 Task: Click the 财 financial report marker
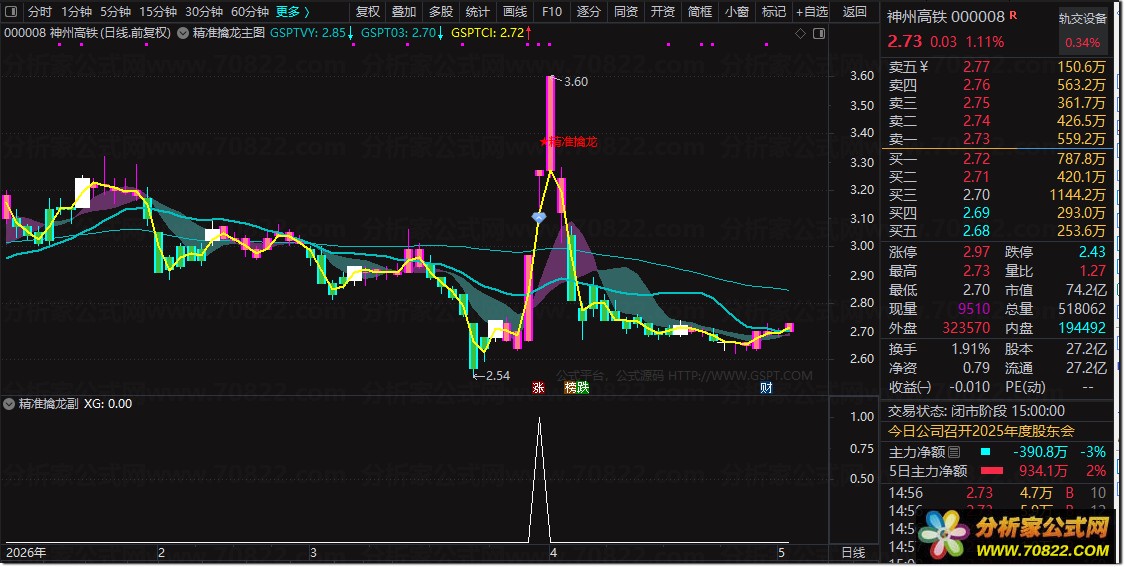(766, 388)
